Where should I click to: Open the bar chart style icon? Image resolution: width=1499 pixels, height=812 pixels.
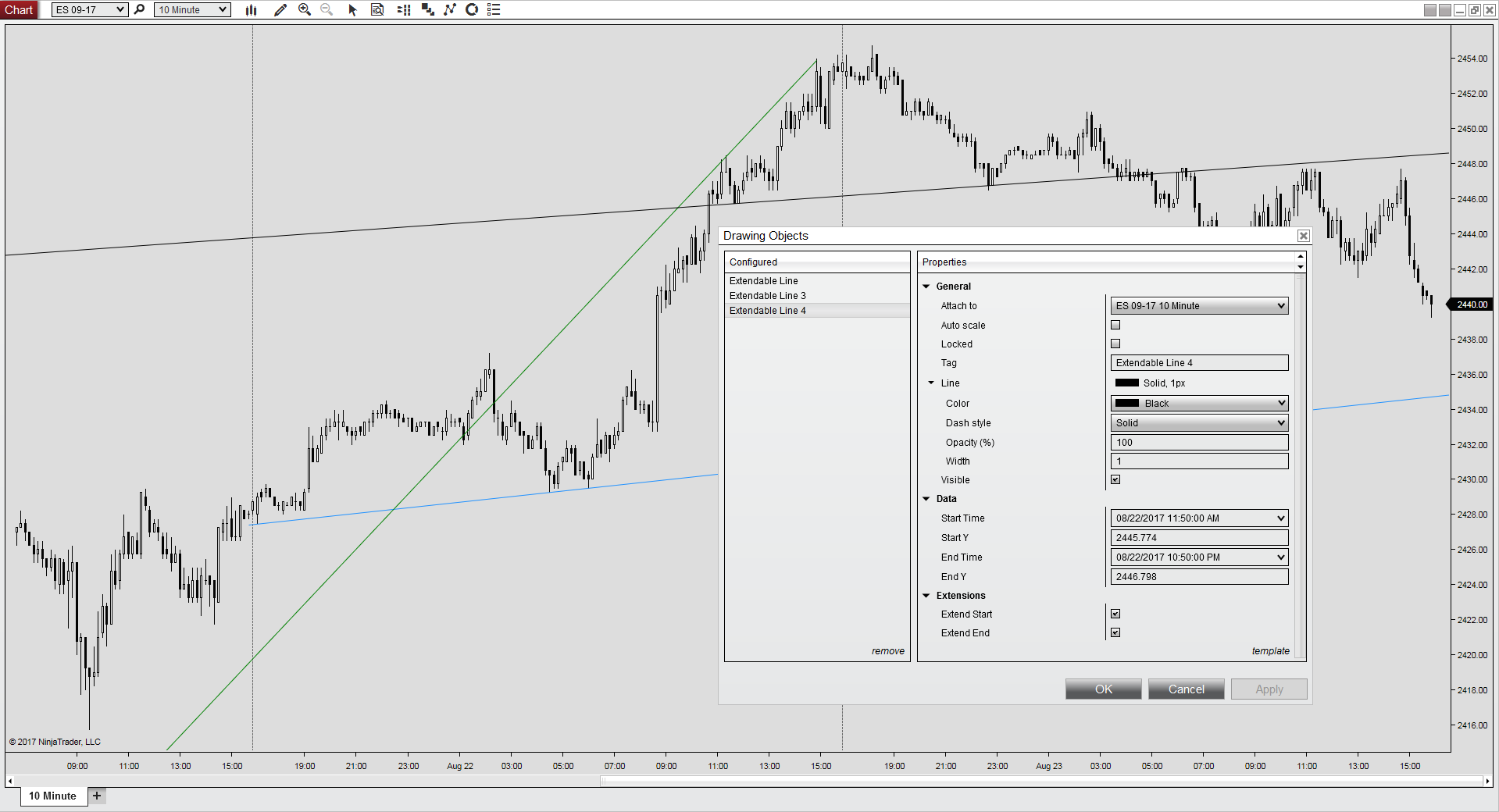pos(251,10)
